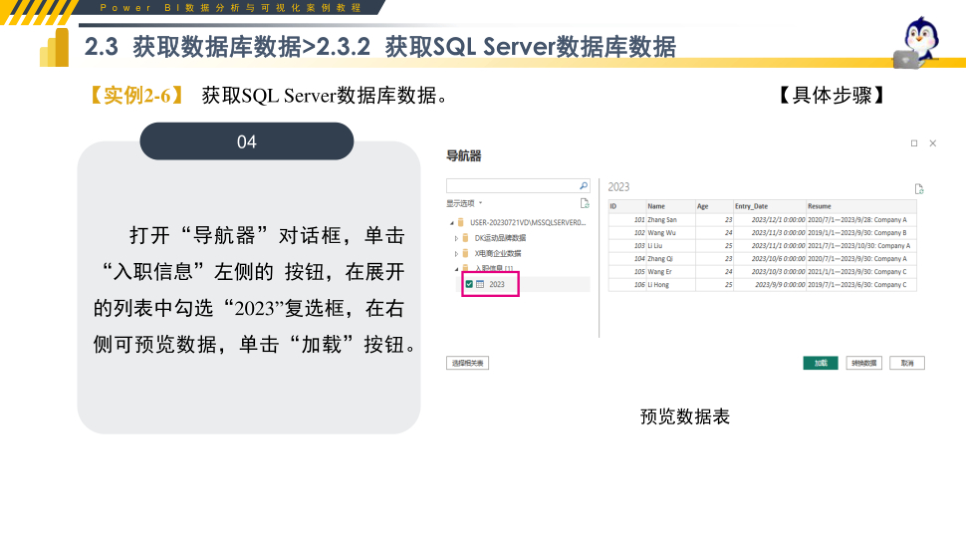Collapse the 入职信息 database arrow

pyautogui.click(x=457, y=269)
